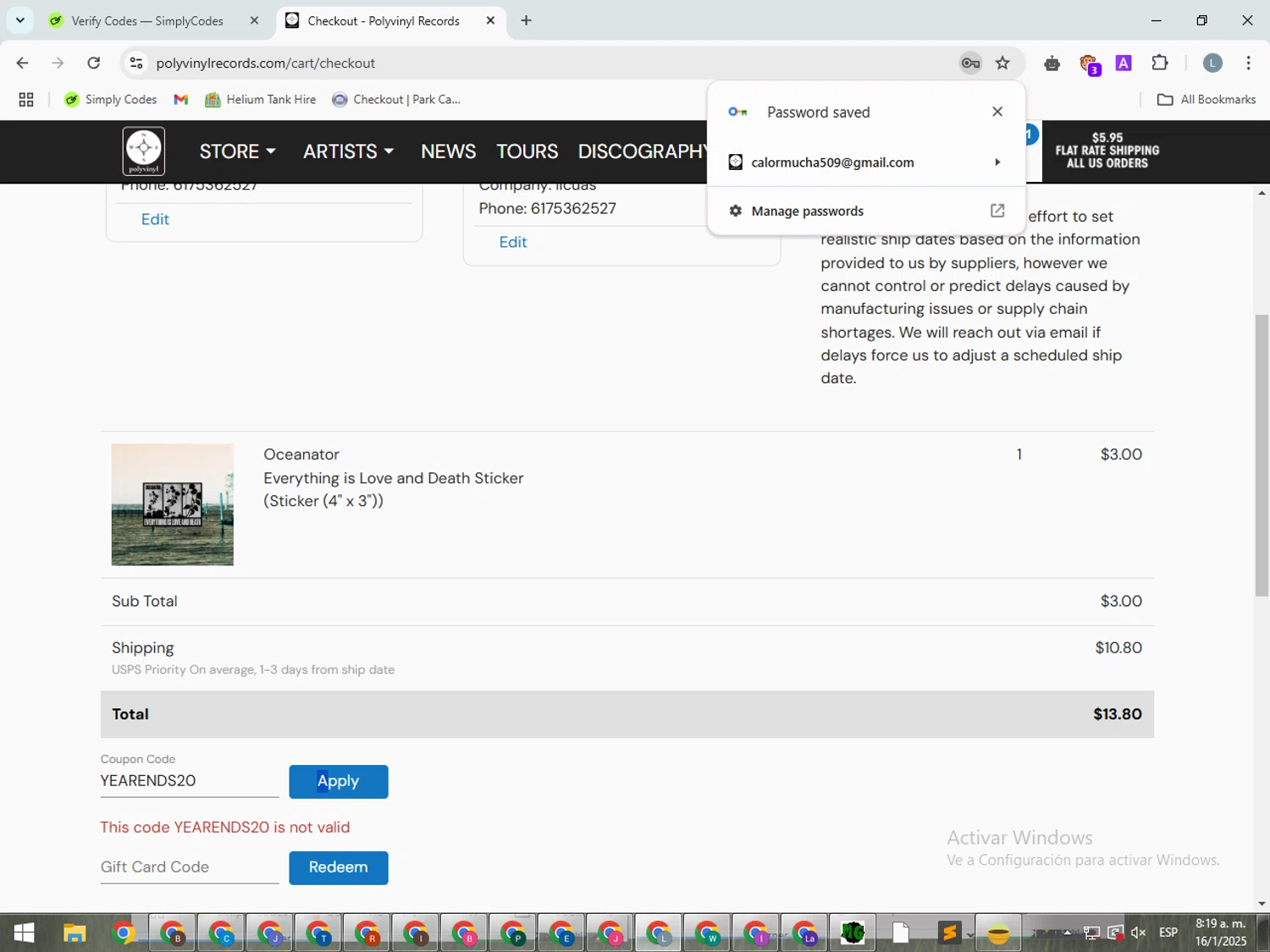Open File Explorer from the taskbar
The width and height of the screenshot is (1270, 952).
pos(75,933)
